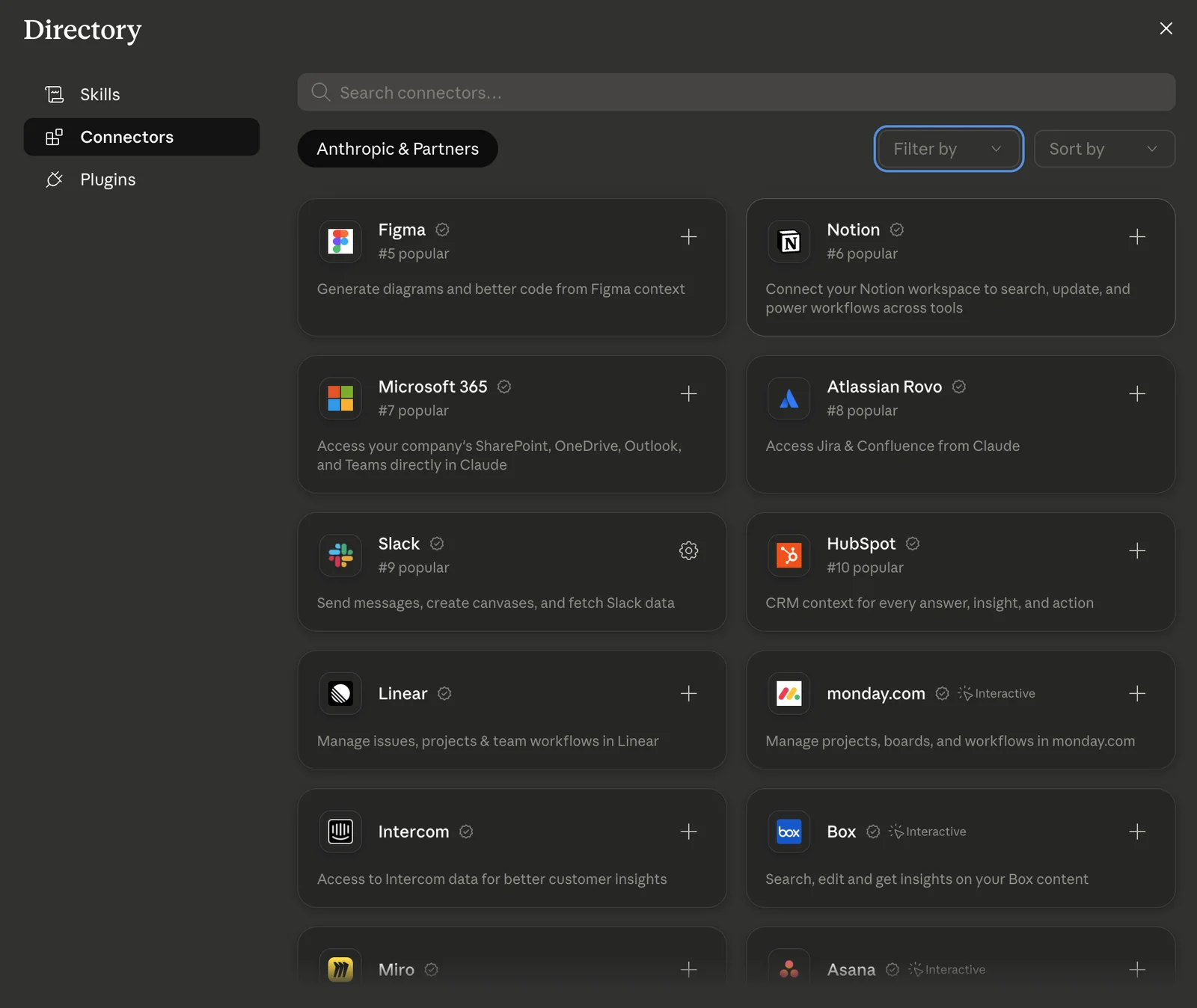Click the Figma logo icon
Viewport: 1197px width, 1008px height.
tap(340, 241)
